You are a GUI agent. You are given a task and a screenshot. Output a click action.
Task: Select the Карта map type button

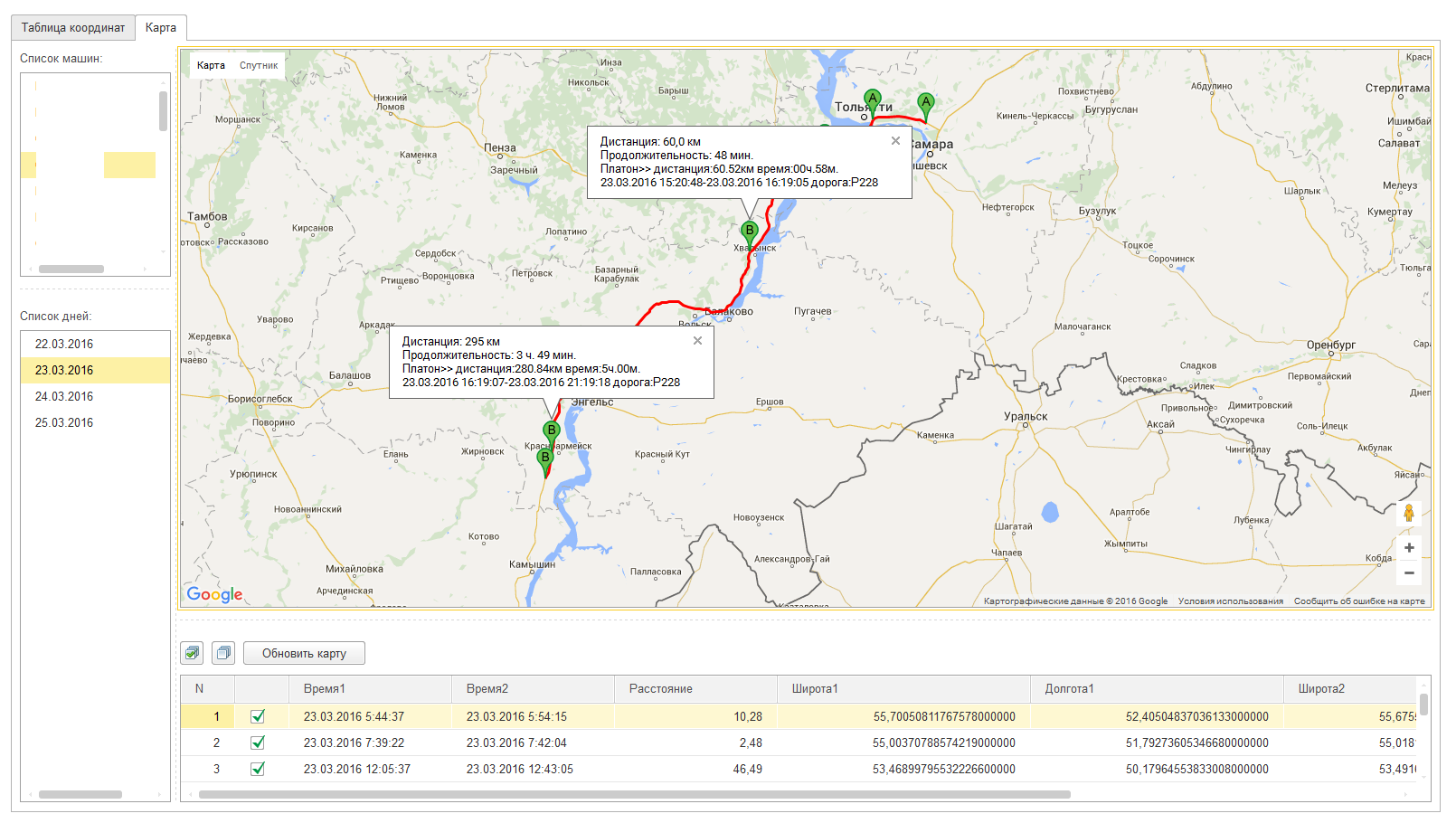(211, 65)
